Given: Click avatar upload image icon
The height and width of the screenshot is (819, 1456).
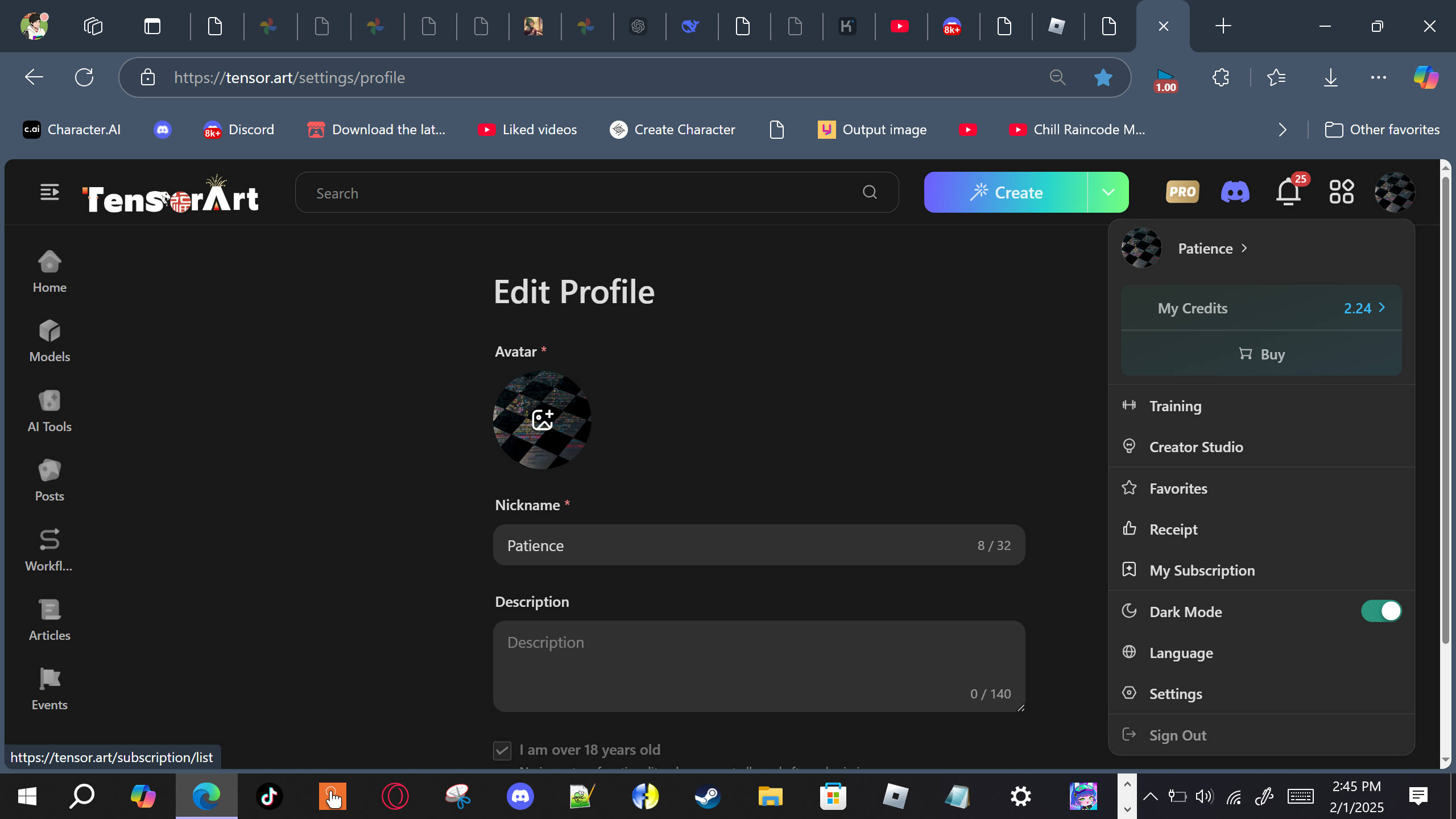Looking at the screenshot, I should click(x=542, y=420).
